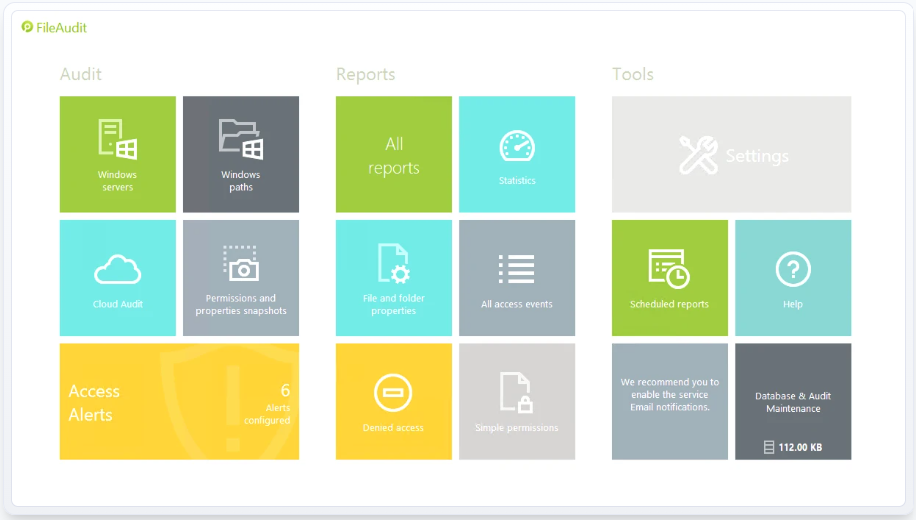Click File and folder properties gear icon
Viewport: 916px width, 520px height.
[x=393, y=264]
